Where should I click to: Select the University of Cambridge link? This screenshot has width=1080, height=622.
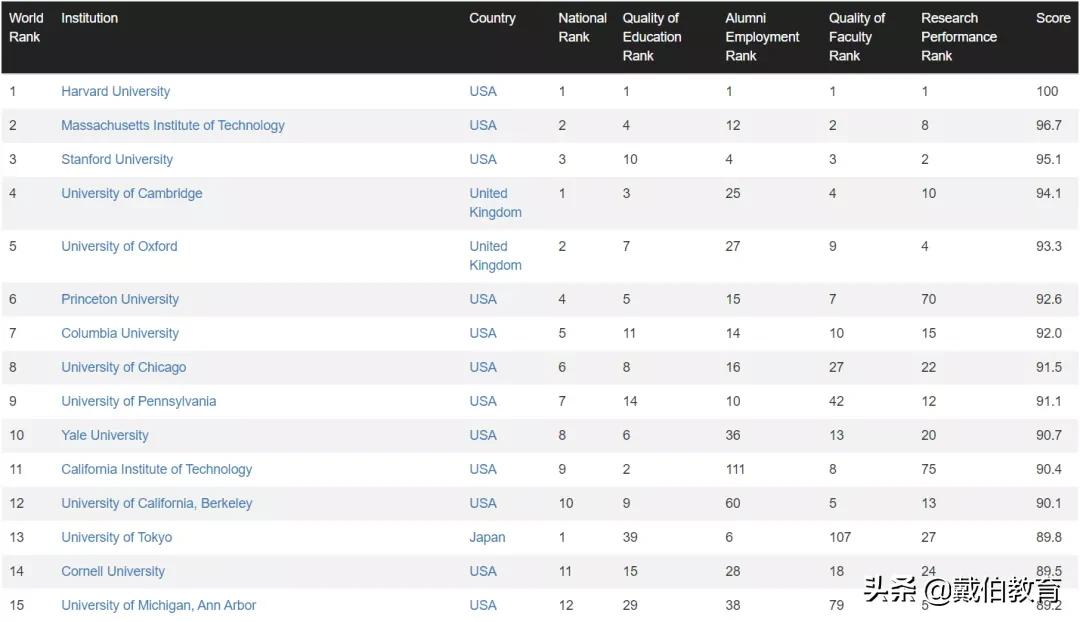(x=131, y=193)
